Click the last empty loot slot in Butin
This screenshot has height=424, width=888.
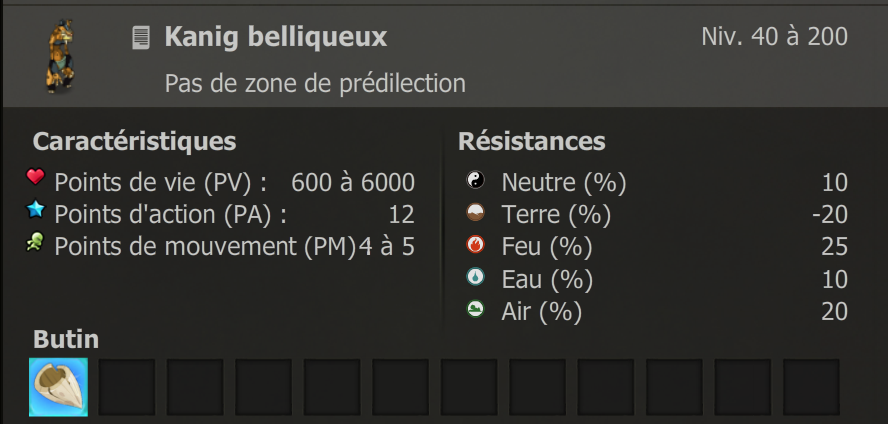[x=811, y=387]
